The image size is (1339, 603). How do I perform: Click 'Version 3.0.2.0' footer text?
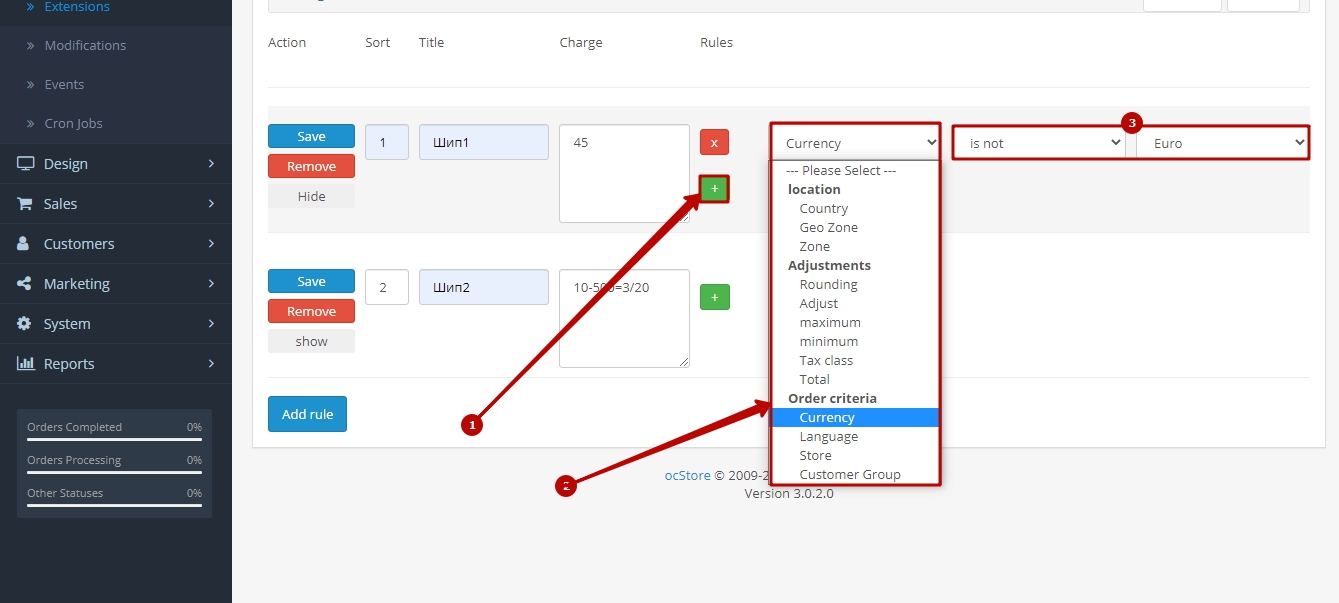[x=789, y=493]
